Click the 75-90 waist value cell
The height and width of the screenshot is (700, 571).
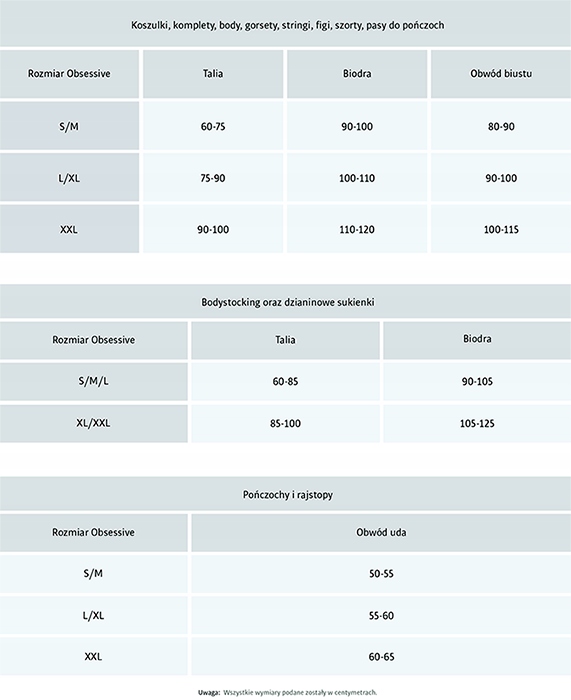[x=213, y=178]
